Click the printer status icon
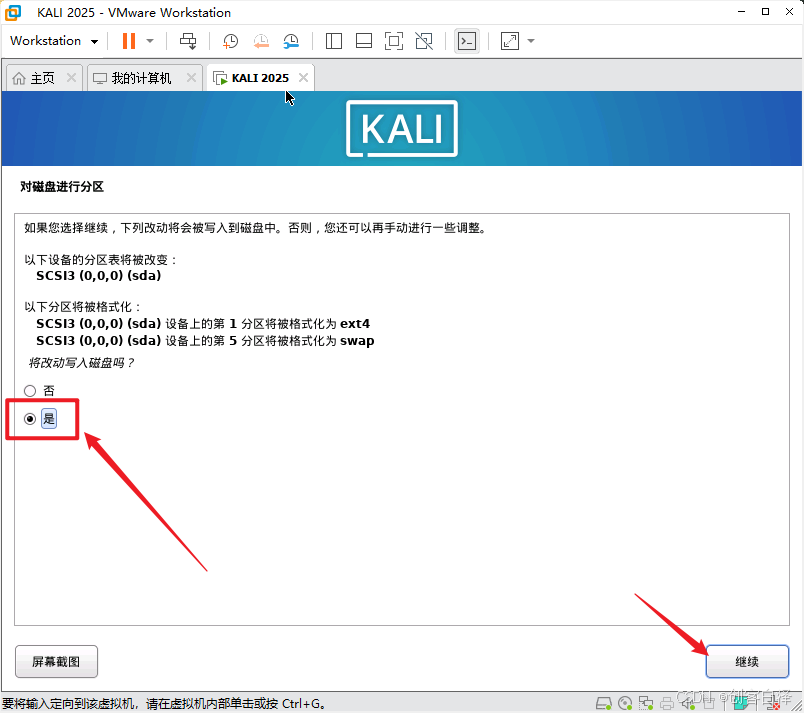 pyautogui.click(x=667, y=704)
